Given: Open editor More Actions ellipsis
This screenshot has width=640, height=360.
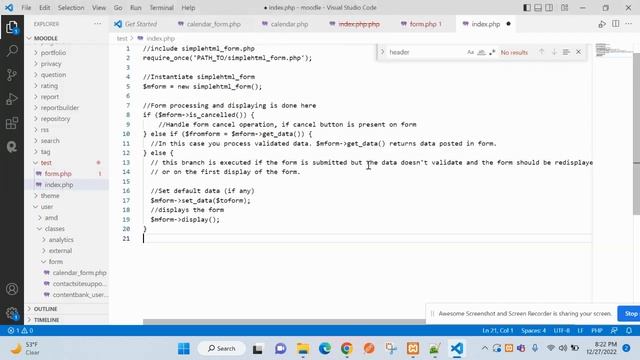Looking at the screenshot, I should (629, 24).
